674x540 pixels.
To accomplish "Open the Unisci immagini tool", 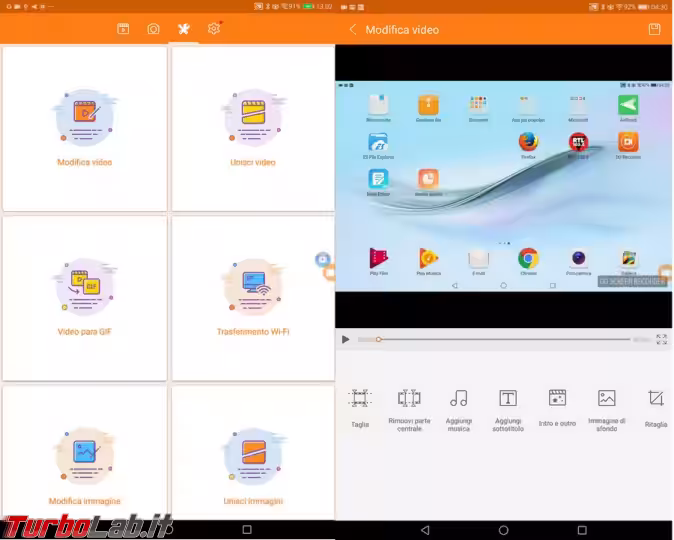I will pos(252,462).
